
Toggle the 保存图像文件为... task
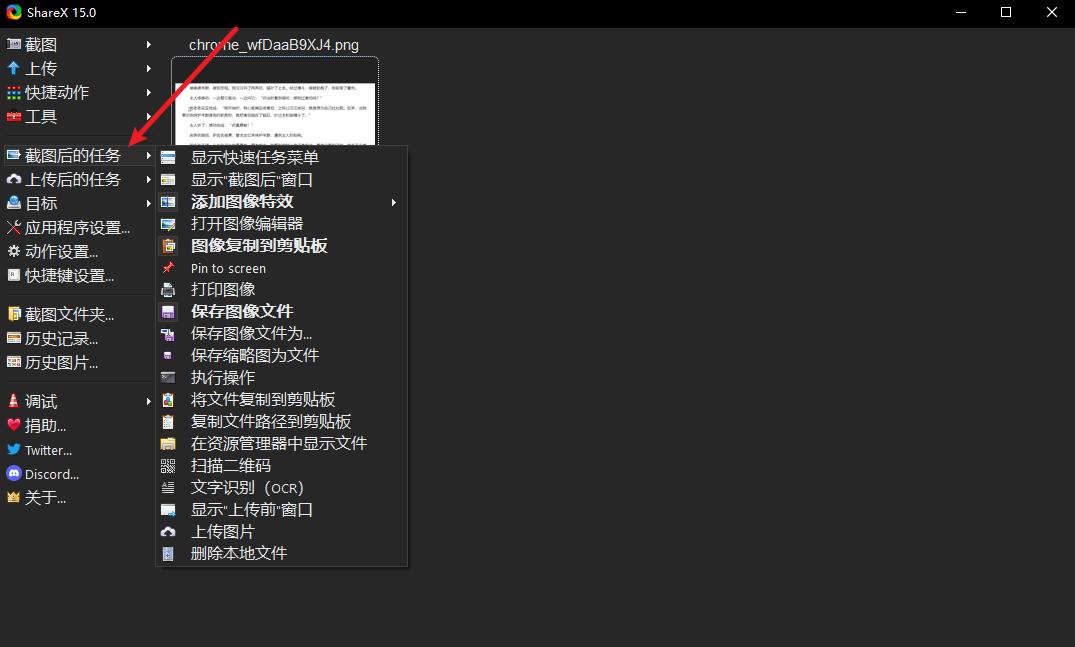(x=282, y=334)
